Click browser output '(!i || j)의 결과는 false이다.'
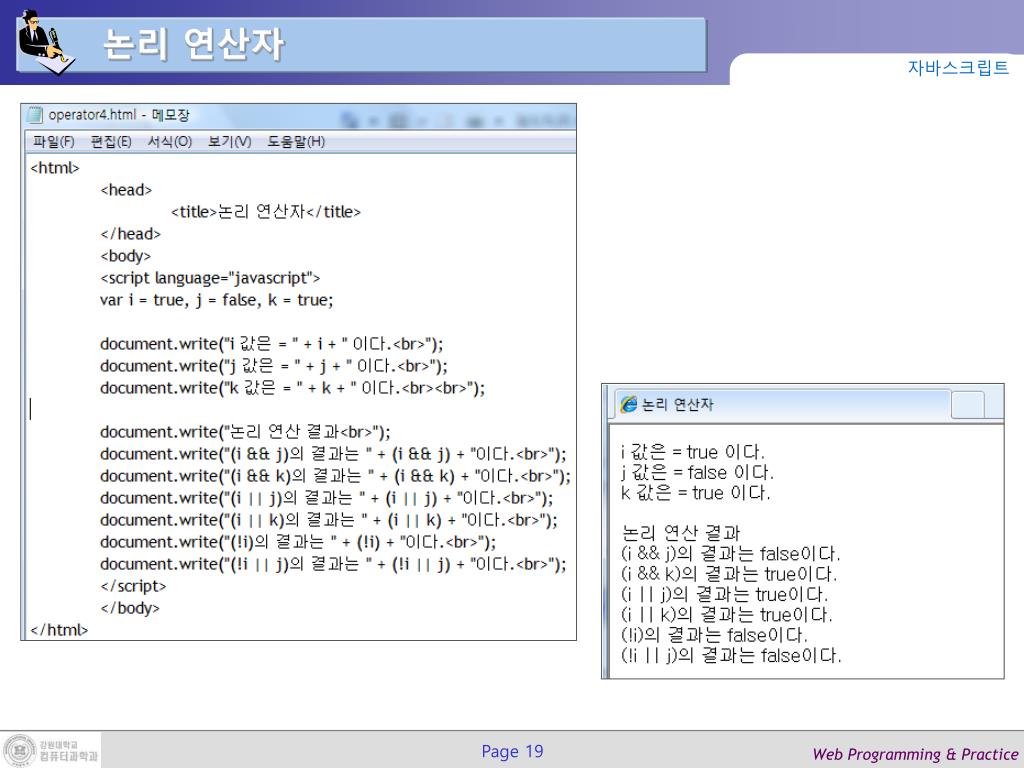The height and width of the screenshot is (768, 1024). click(x=731, y=655)
